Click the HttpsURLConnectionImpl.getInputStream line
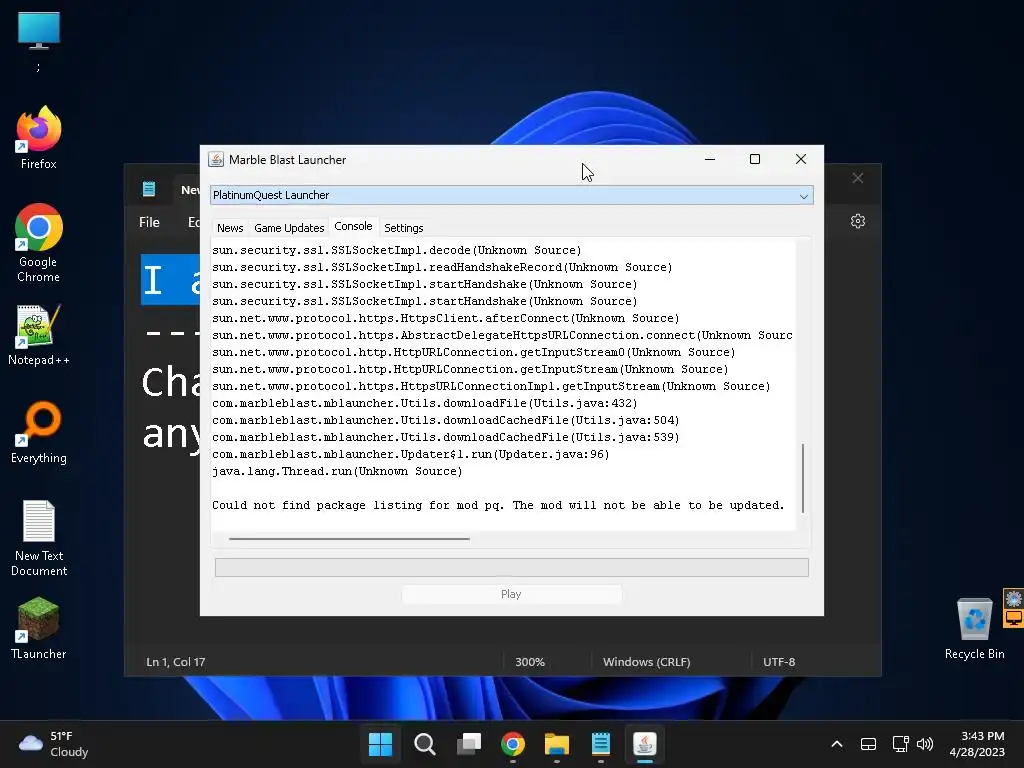This screenshot has width=1024, height=768. (x=491, y=387)
